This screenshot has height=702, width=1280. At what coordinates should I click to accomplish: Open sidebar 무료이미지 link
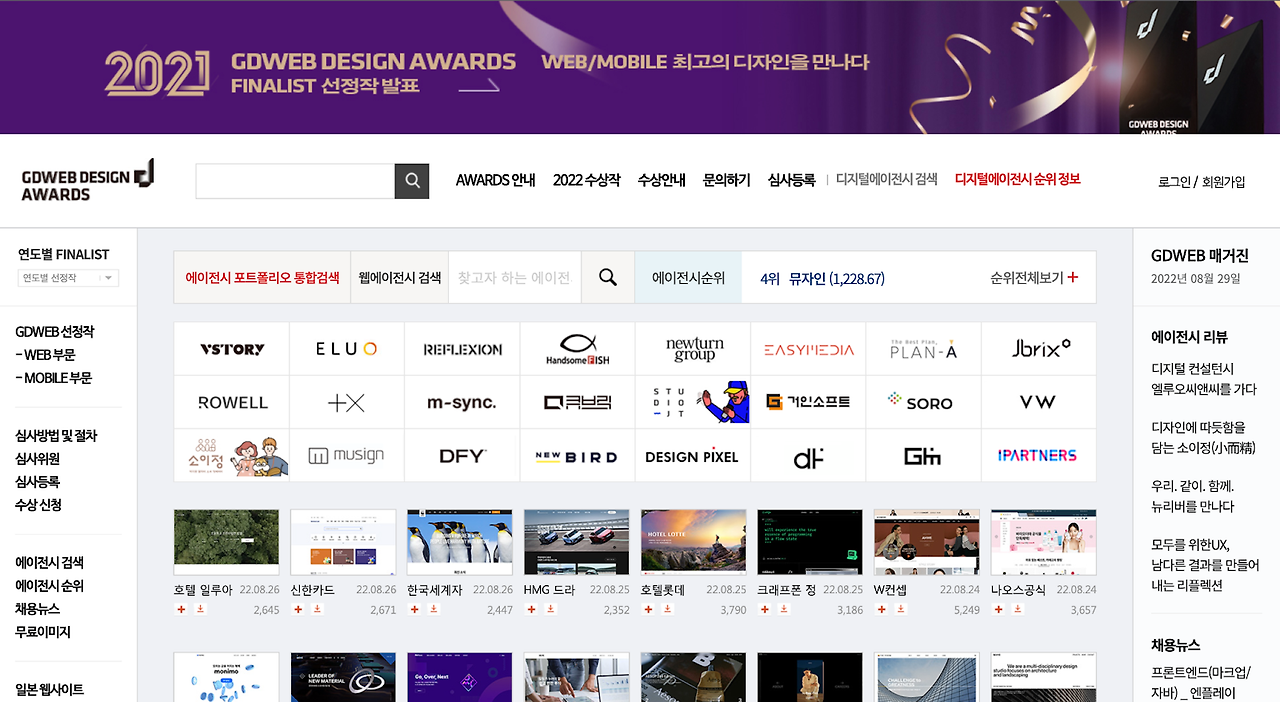point(42,632)
